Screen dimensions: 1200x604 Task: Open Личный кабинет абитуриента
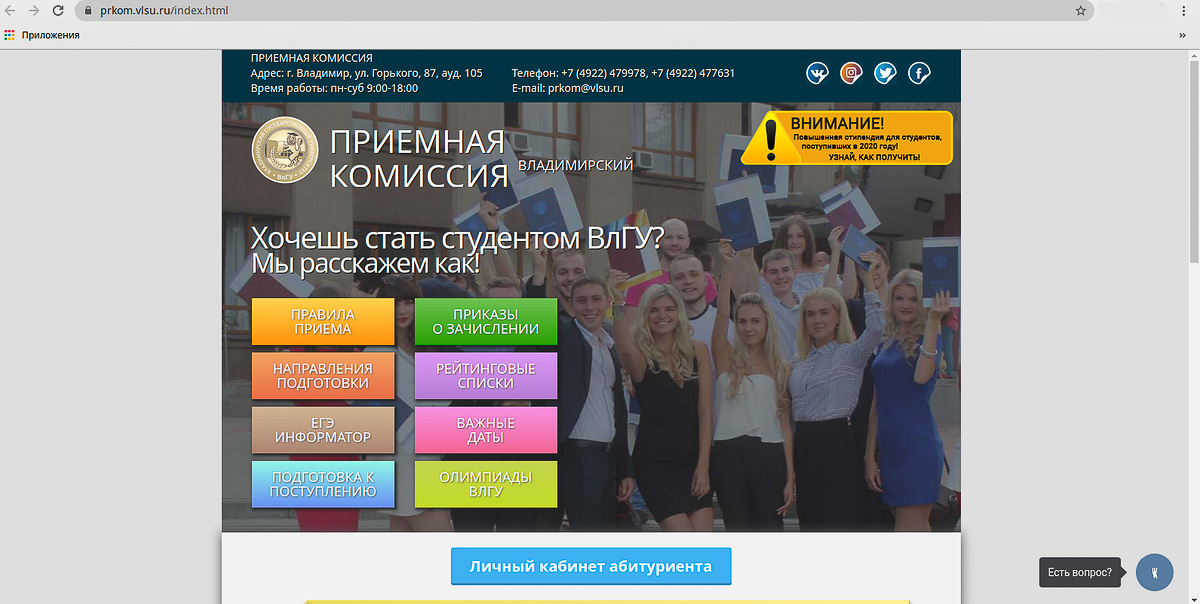pos(590,566)
